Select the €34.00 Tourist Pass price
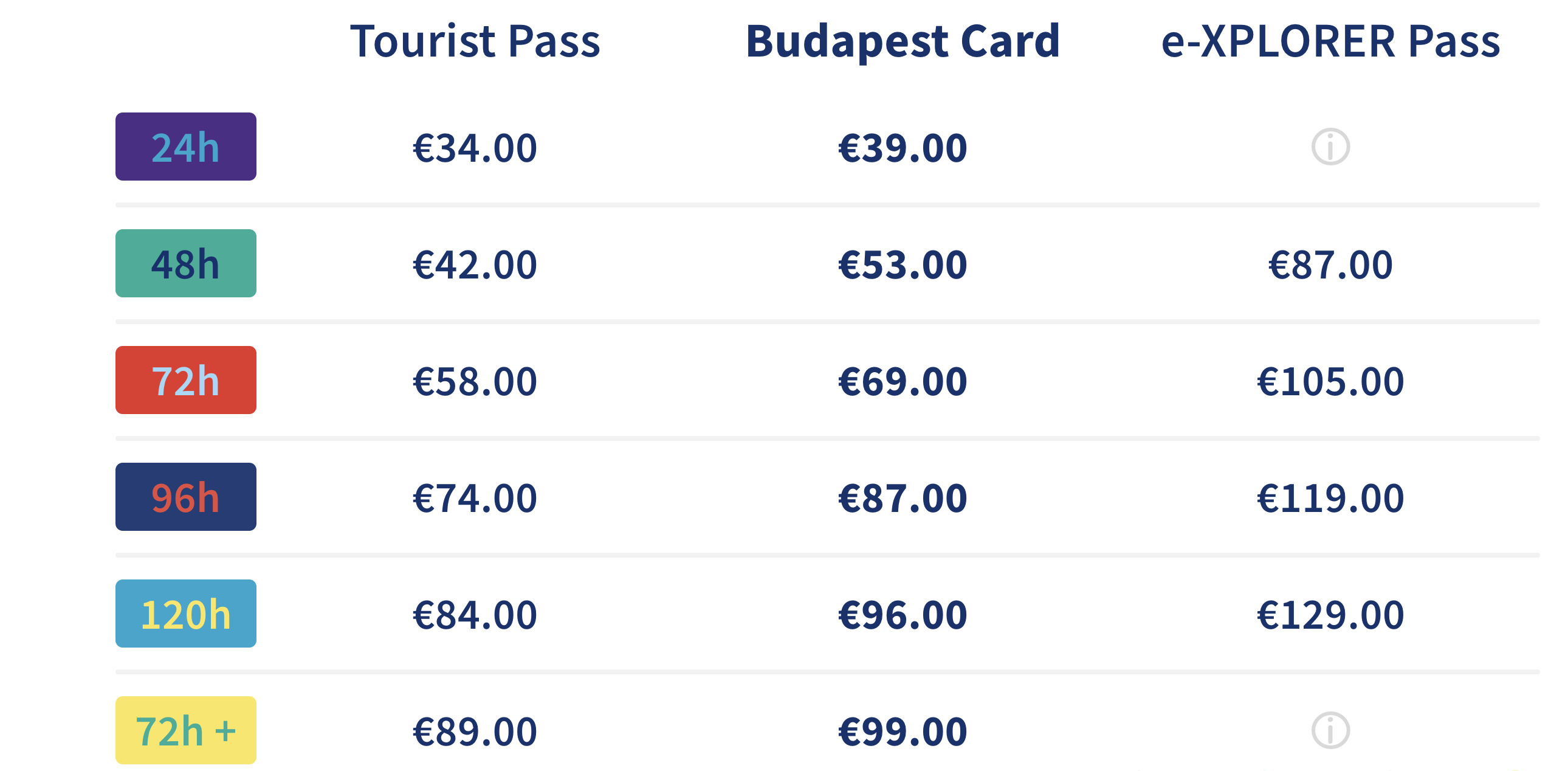The width and height of the screenshot is (1568, 771). (475, 148)
